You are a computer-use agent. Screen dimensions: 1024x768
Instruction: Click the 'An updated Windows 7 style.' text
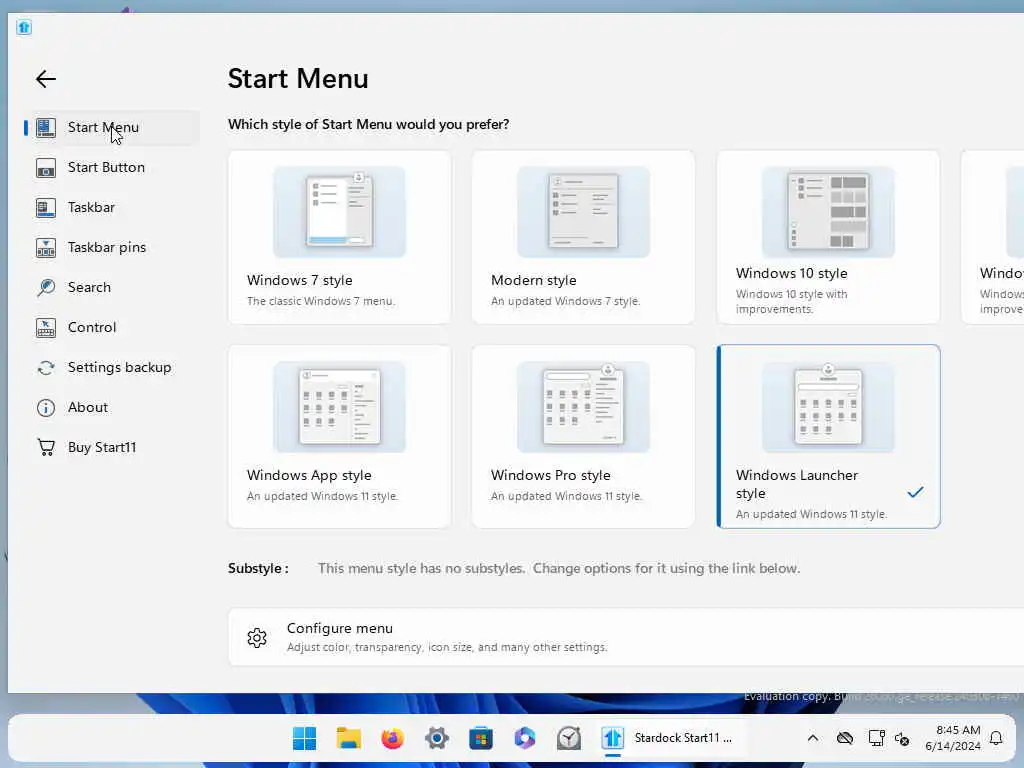[x=566, y=301]
